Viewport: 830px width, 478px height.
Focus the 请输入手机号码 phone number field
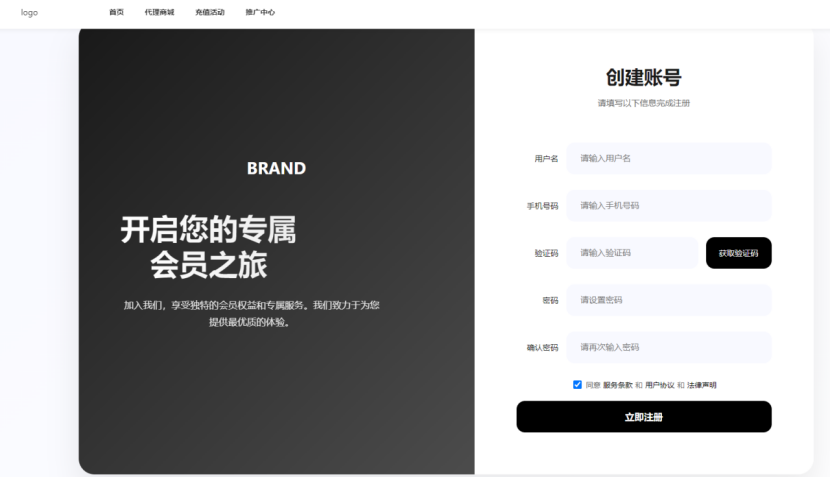668,205
